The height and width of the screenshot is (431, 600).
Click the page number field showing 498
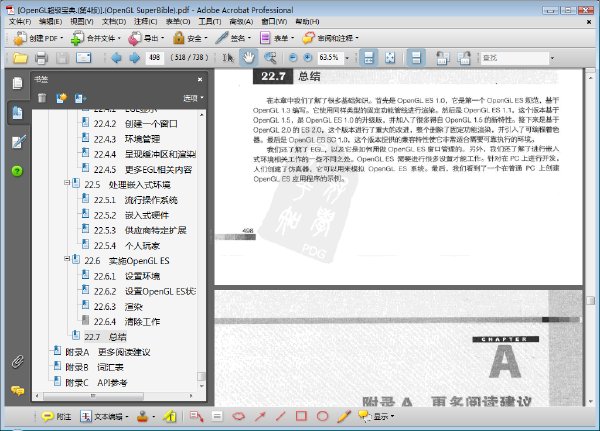[155, 58]
